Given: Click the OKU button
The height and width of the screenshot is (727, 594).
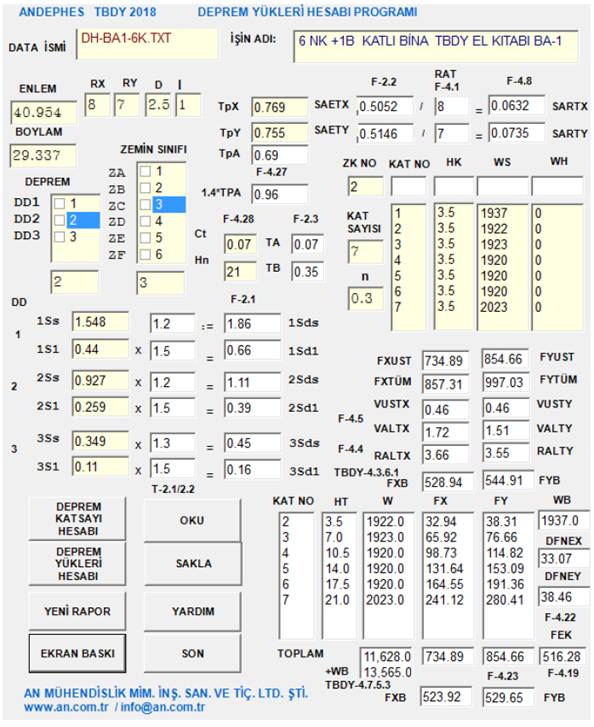Looking at the screenshot, I should pyautogui.click(x=192, y=520).
